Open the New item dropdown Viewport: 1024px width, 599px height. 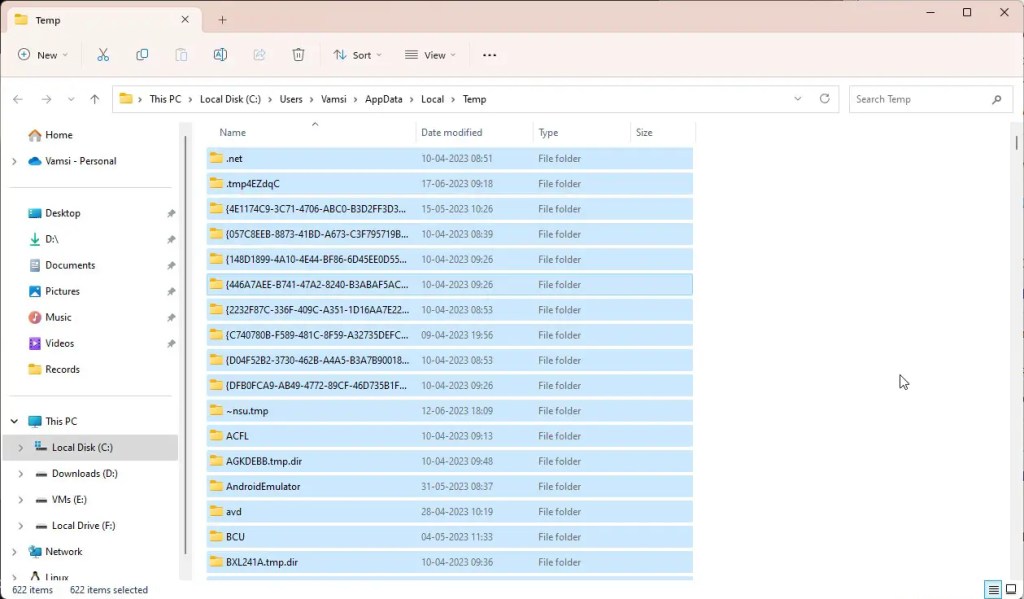click(x=42, y=55)
